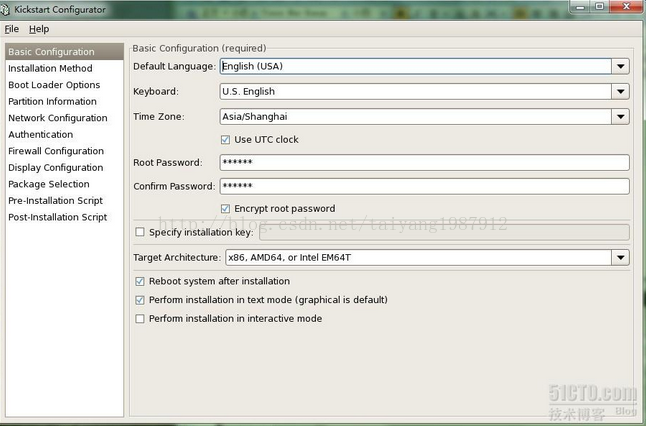The image size is (646, 426).
Task: Open the File menu
Action: [12, 29]
